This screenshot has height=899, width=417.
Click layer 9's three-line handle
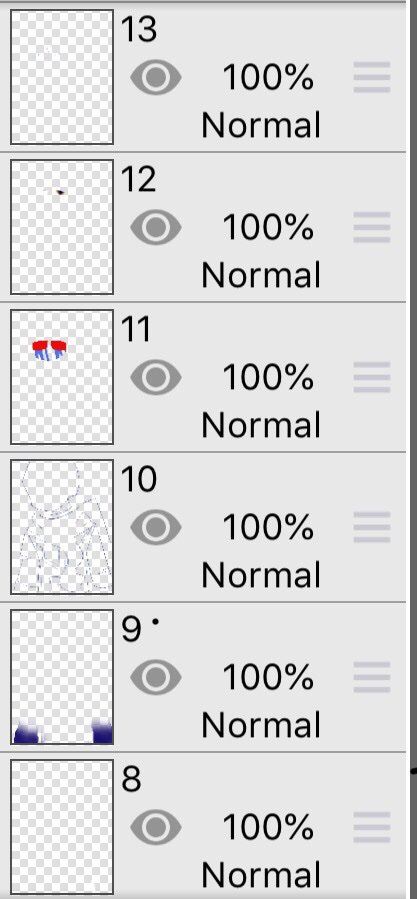[x=372, y=677]
